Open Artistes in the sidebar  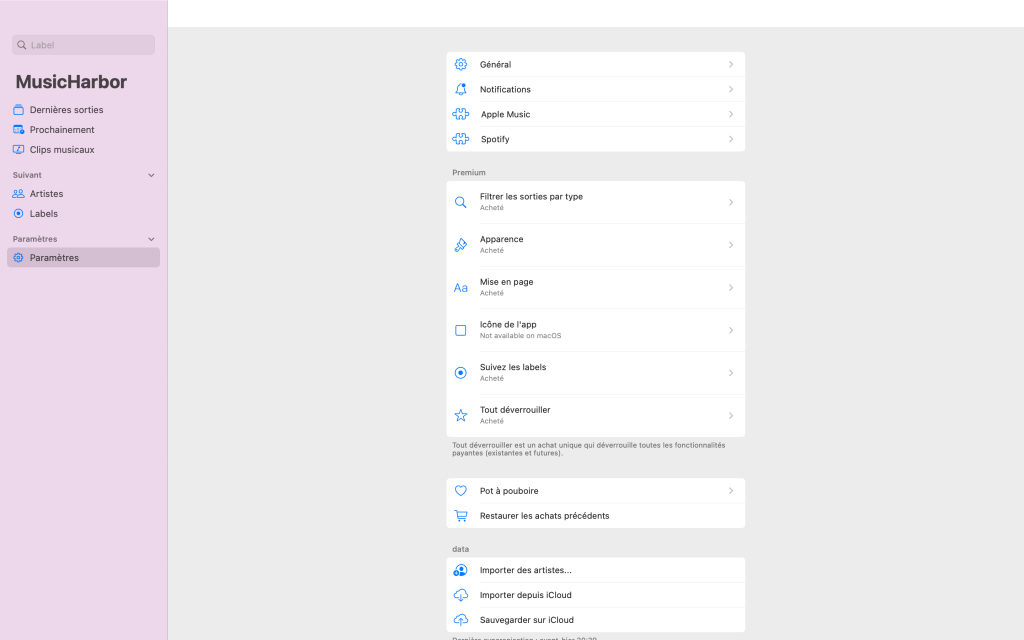[x=46, y=194]
